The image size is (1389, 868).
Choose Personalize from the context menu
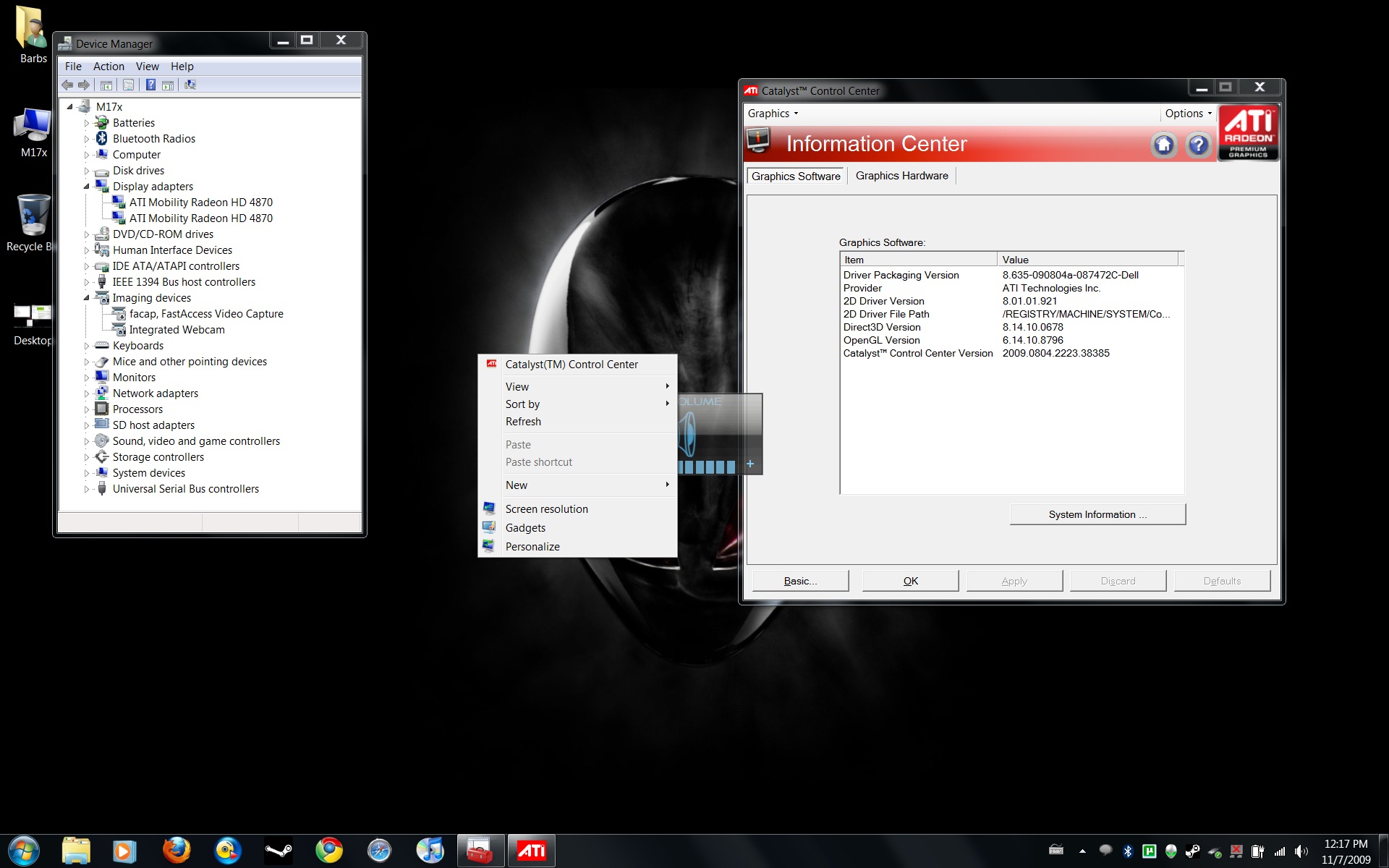coord(577,547)
